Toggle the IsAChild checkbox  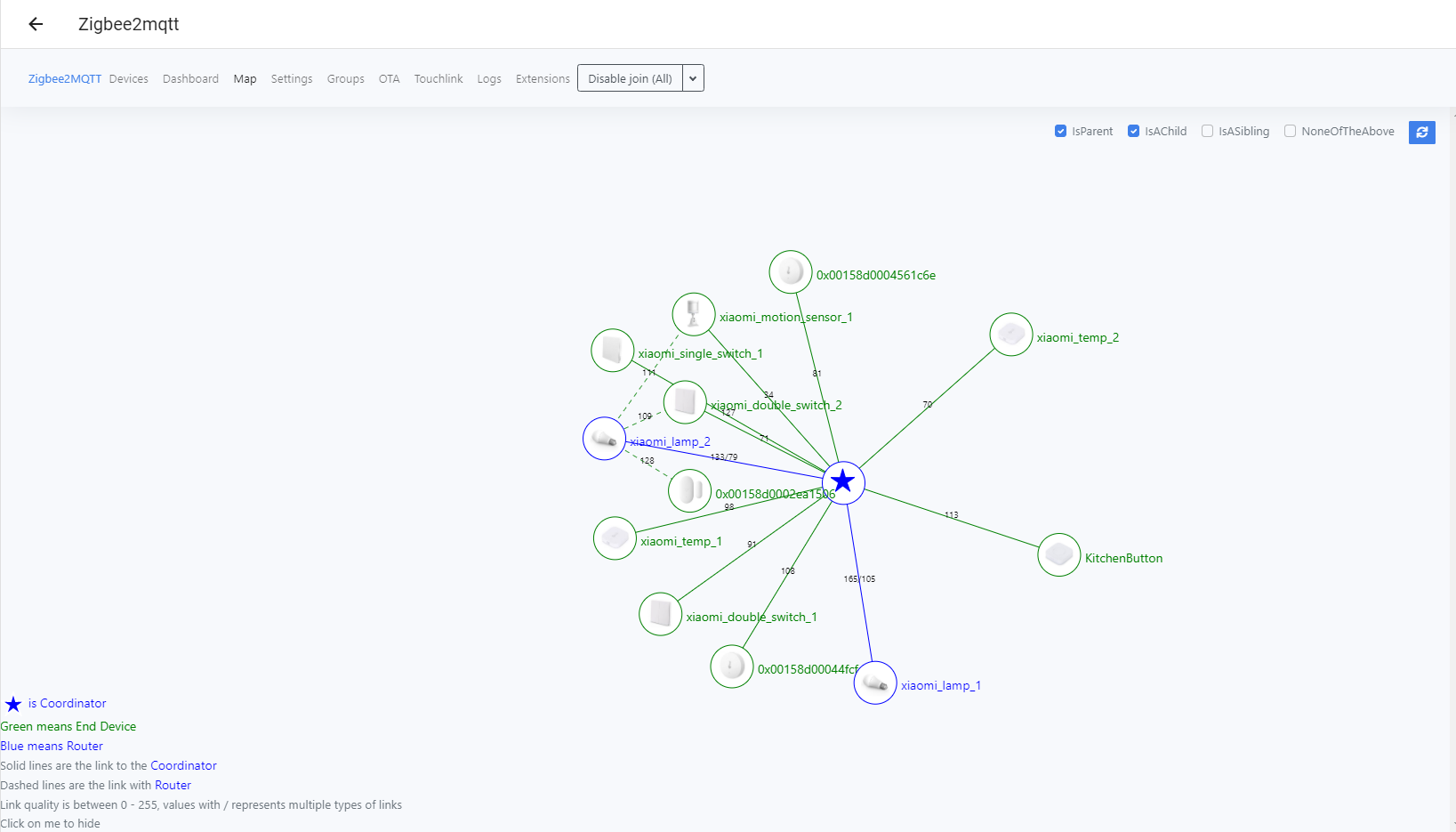(1133, 131)
